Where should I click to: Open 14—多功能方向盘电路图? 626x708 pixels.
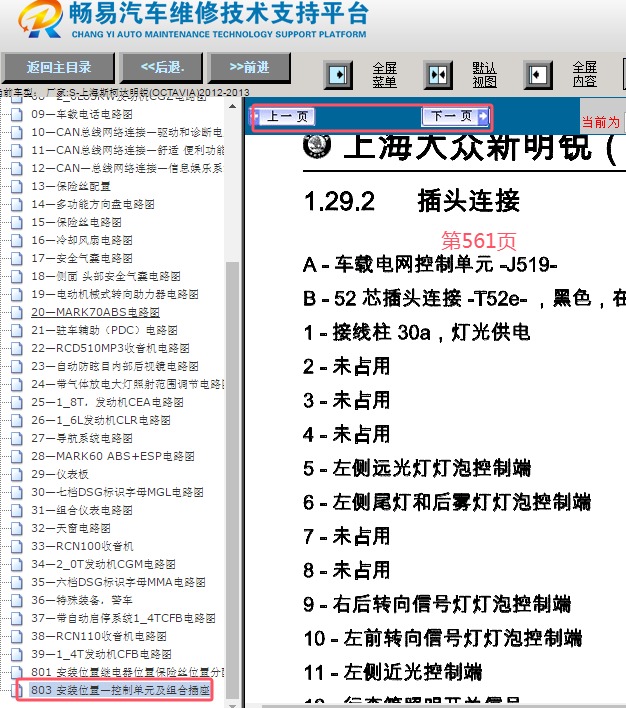[x=93, y=204]
